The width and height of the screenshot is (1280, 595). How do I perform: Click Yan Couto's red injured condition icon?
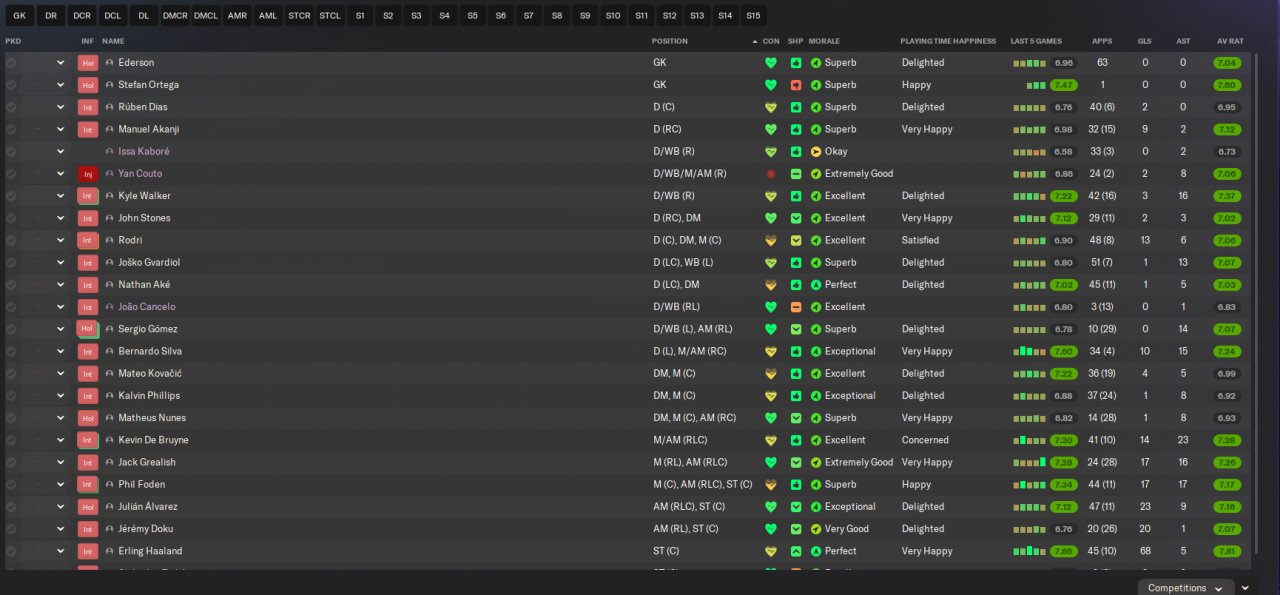point(770,174)
